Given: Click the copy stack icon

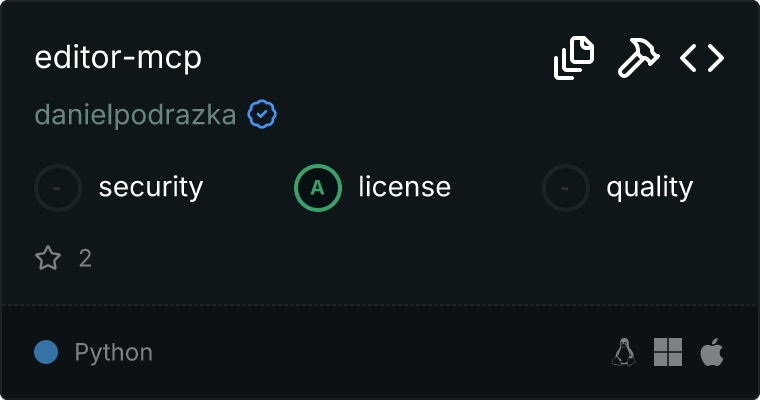Looking at the screenshot, I should [x=574, y=58].
